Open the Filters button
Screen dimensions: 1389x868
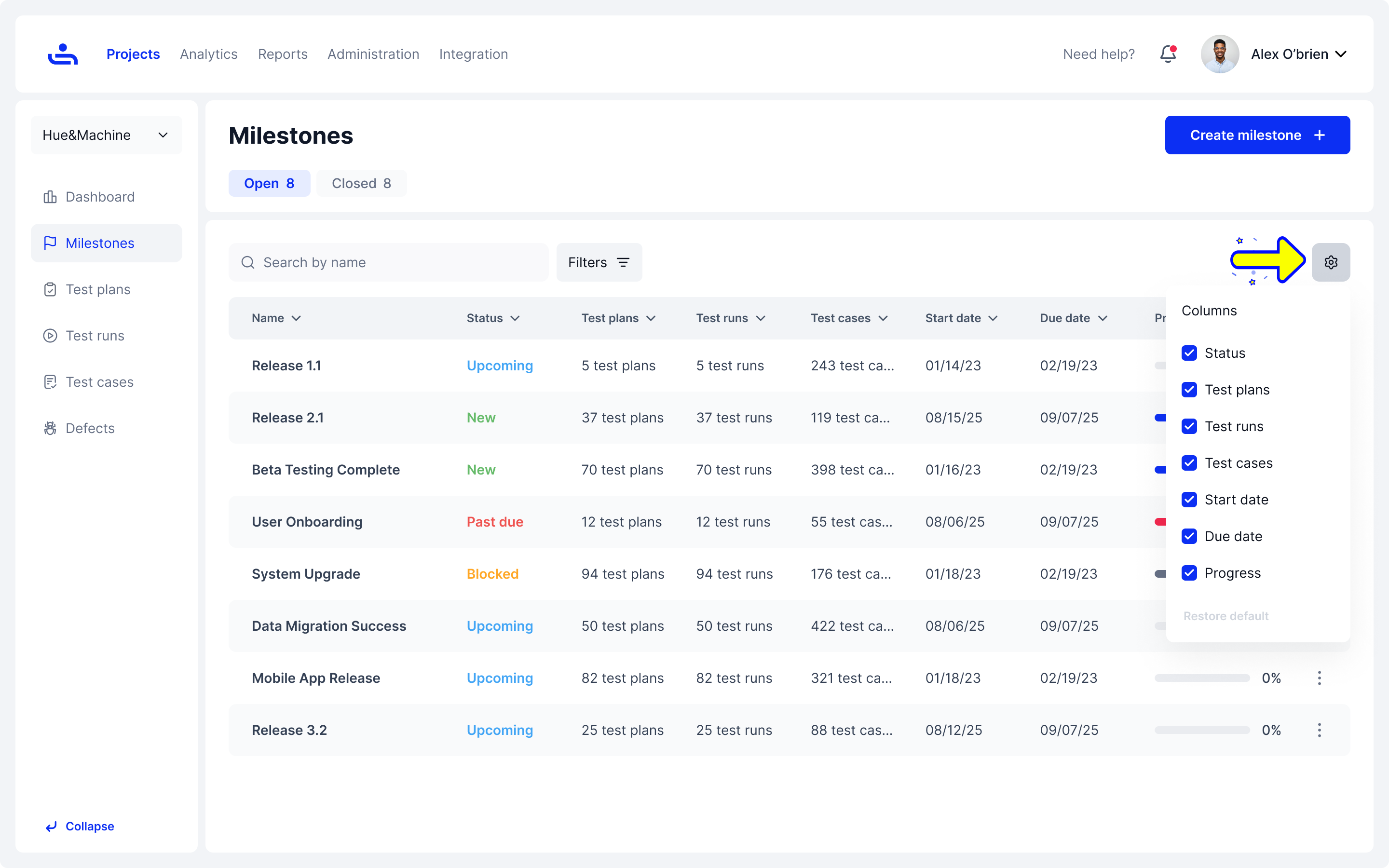599,262
